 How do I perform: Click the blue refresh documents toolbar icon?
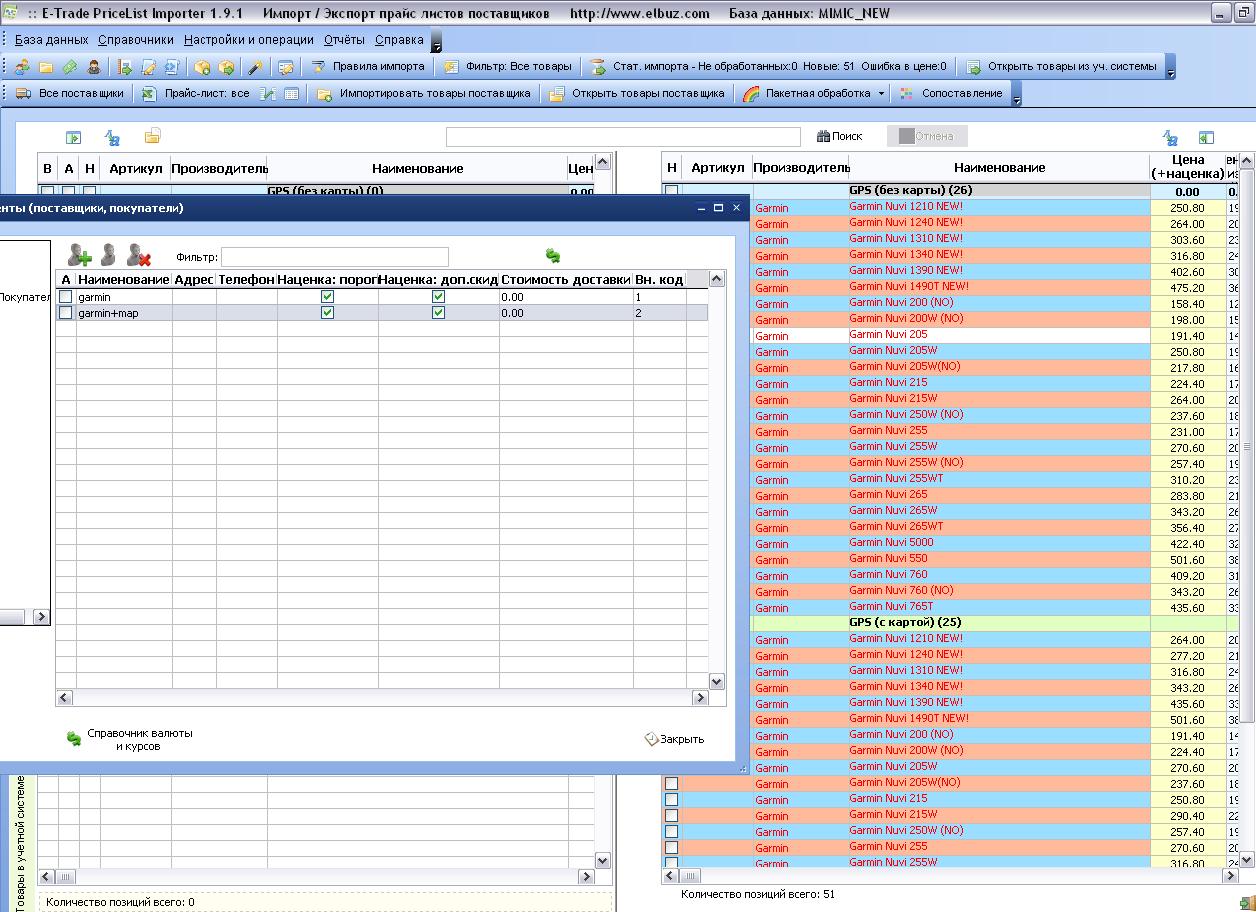coord(171,67)
